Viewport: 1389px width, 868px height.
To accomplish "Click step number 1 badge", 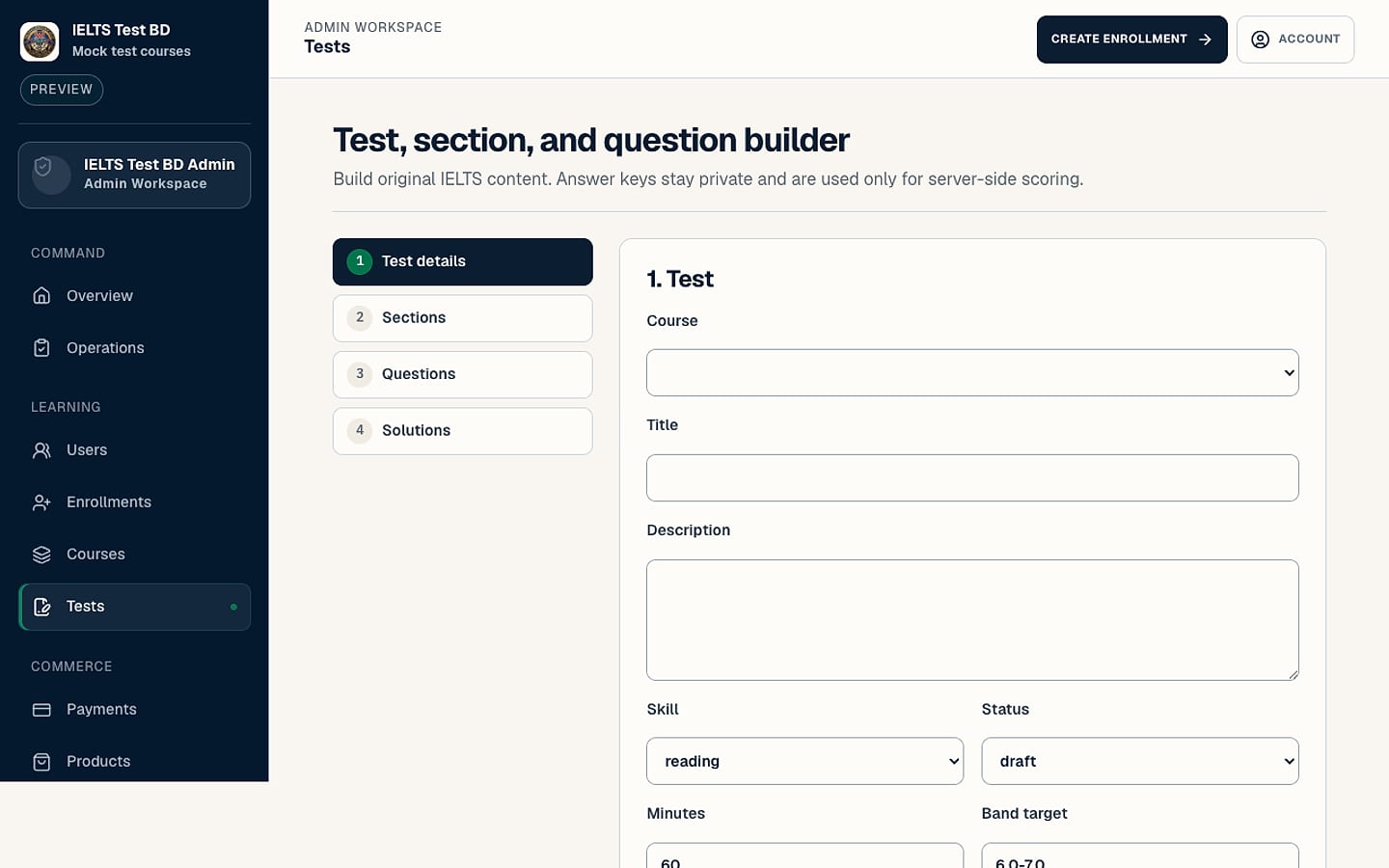I will pyautogui.click(x=360, y=261).
